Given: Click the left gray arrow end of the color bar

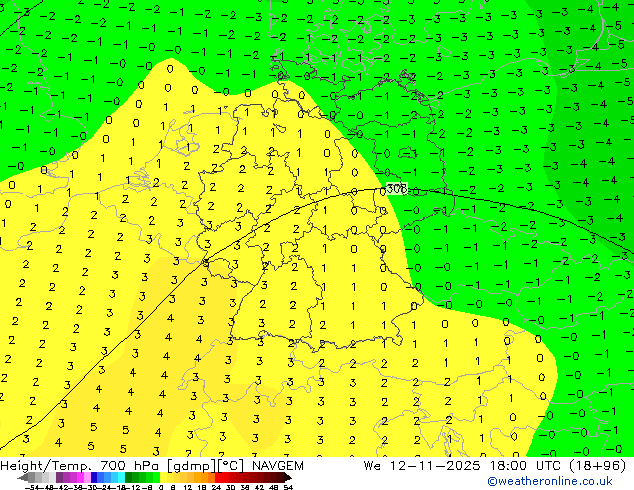Looking at the screenshot, I should click(x=23, y=478).
